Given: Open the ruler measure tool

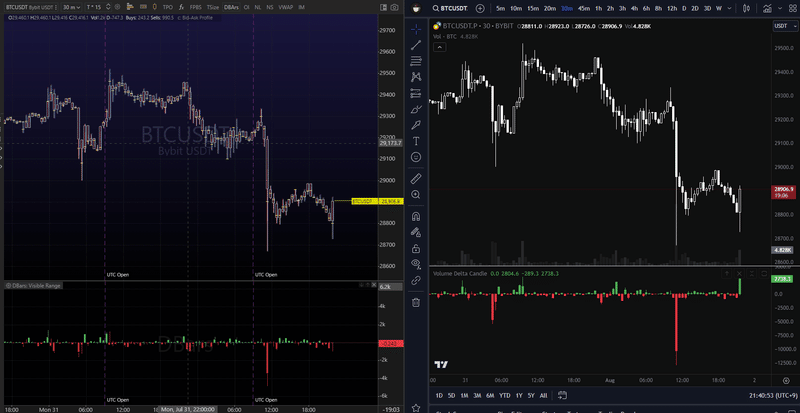Looking at the screenshot, I should (x=416, y=178).
